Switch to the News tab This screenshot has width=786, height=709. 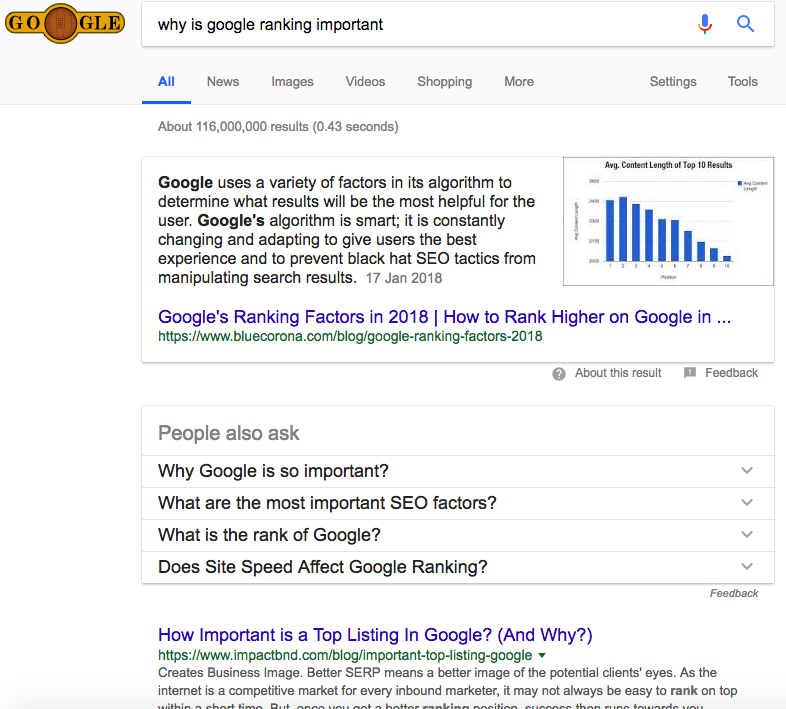(222, 82)
